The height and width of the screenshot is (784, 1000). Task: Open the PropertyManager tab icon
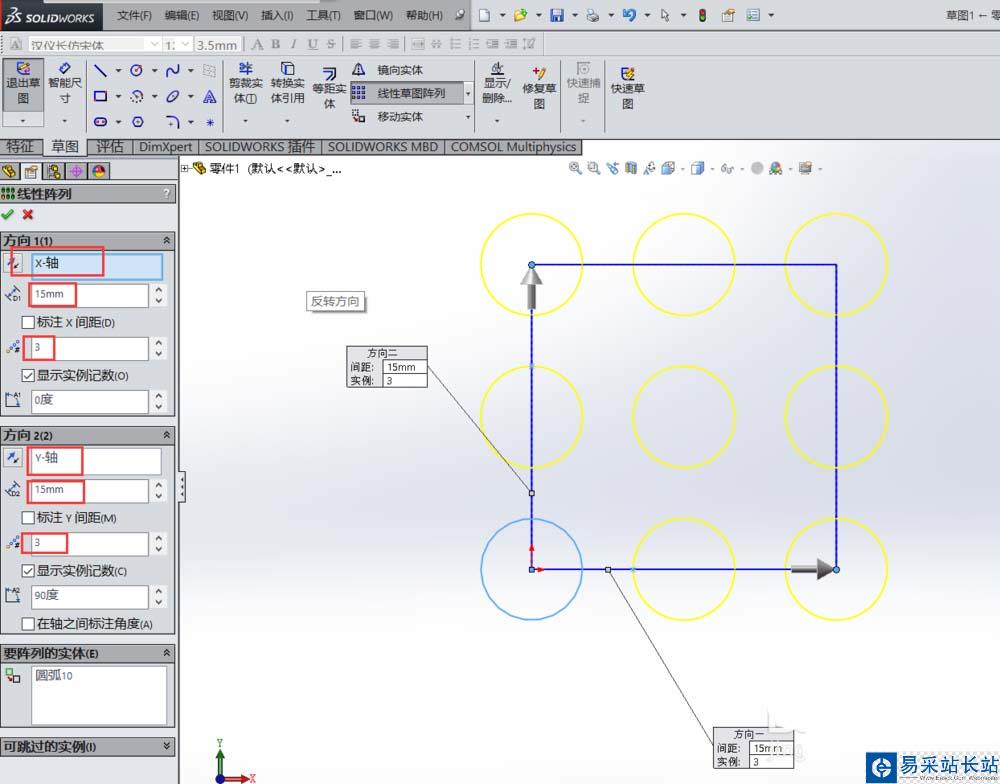tap(31, 171)
